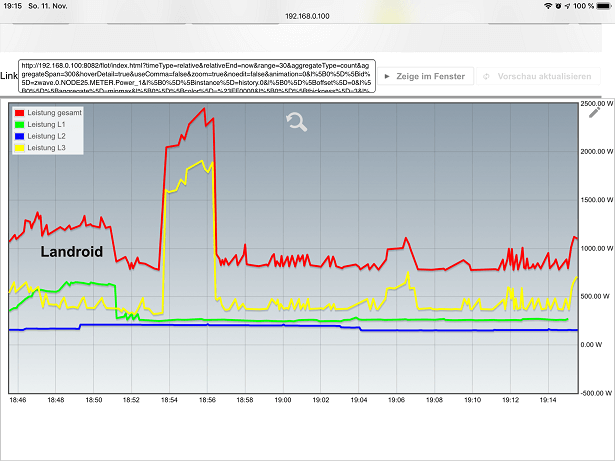Toggle the Leistung gesamt series label
615x461 pixels.
pyautogui.click(x=54, y=113)
